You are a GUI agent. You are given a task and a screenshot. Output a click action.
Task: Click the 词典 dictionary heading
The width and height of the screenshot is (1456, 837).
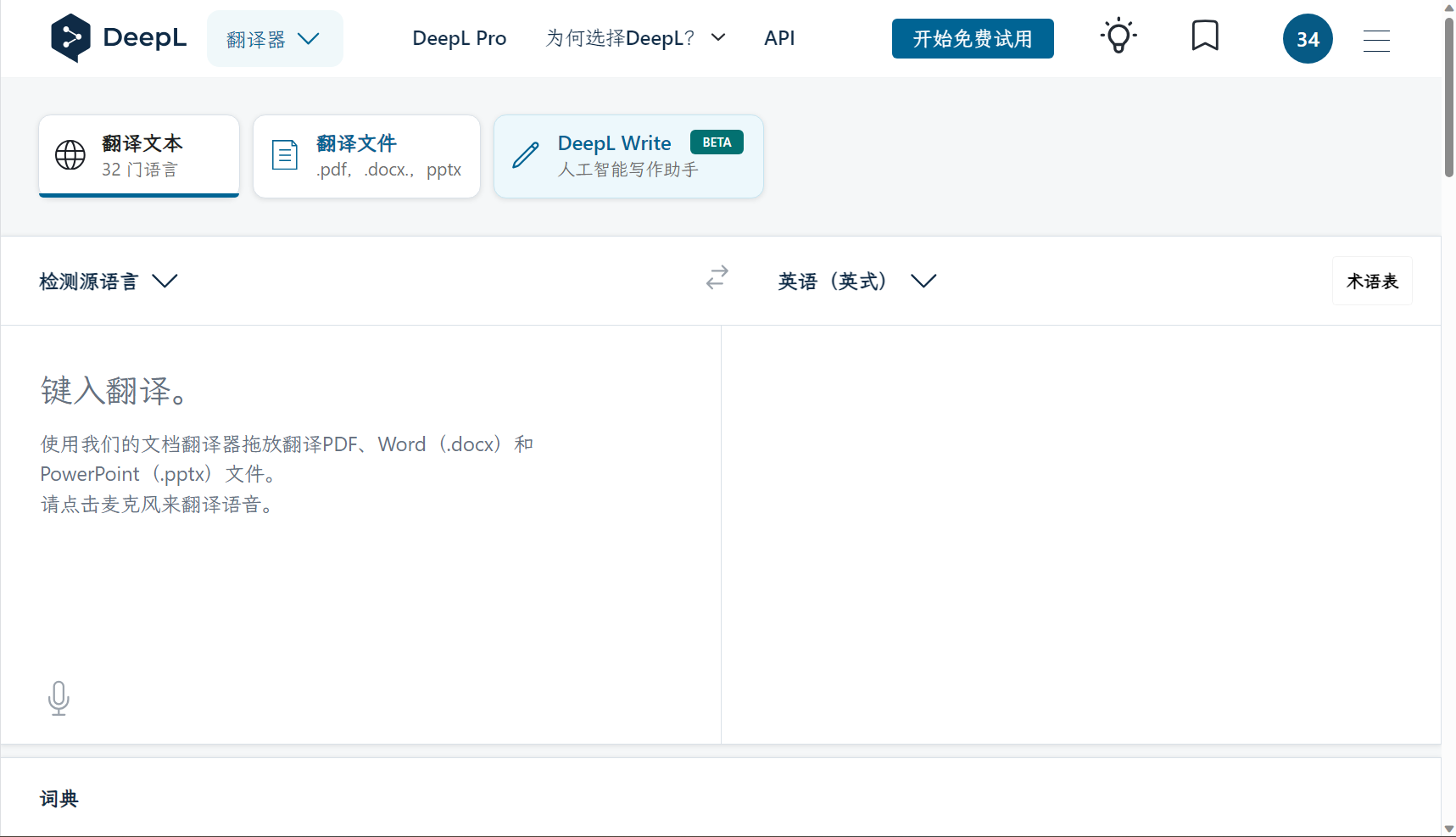point(59,799)
